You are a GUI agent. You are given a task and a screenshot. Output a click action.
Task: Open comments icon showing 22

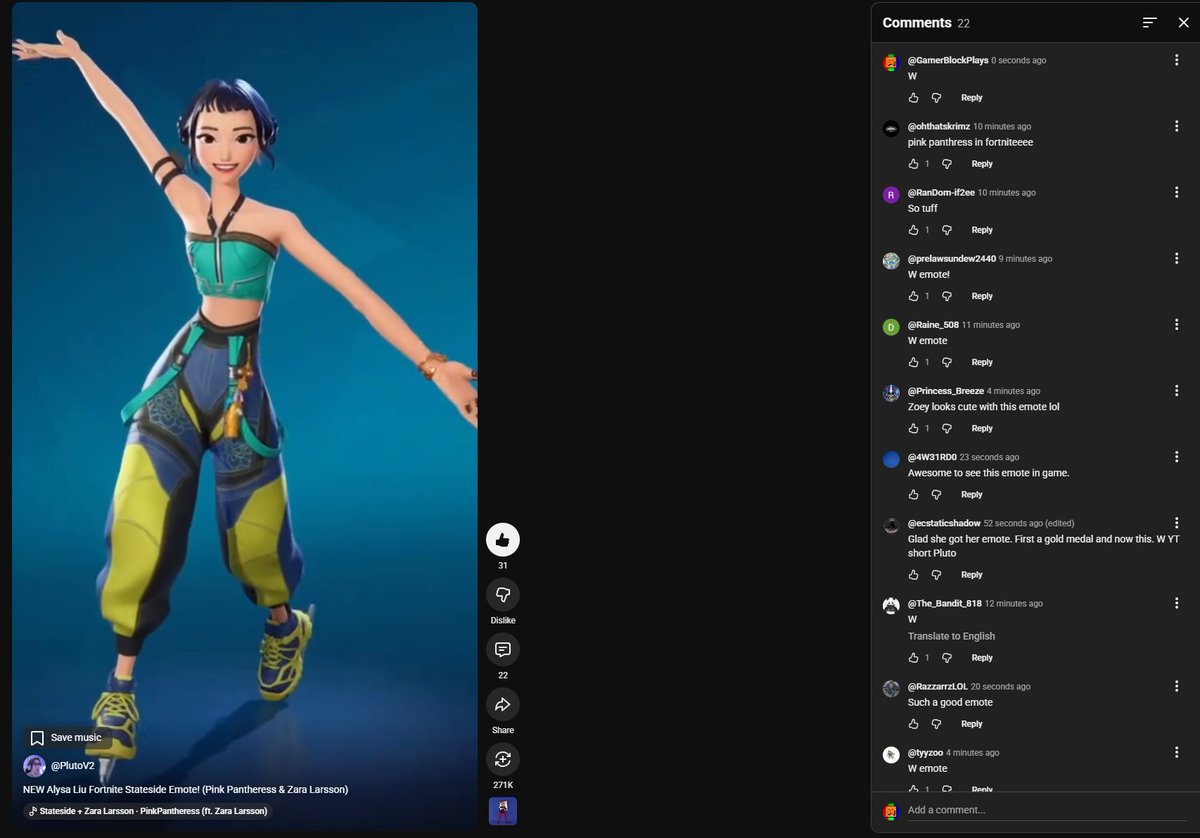point(503,650)
